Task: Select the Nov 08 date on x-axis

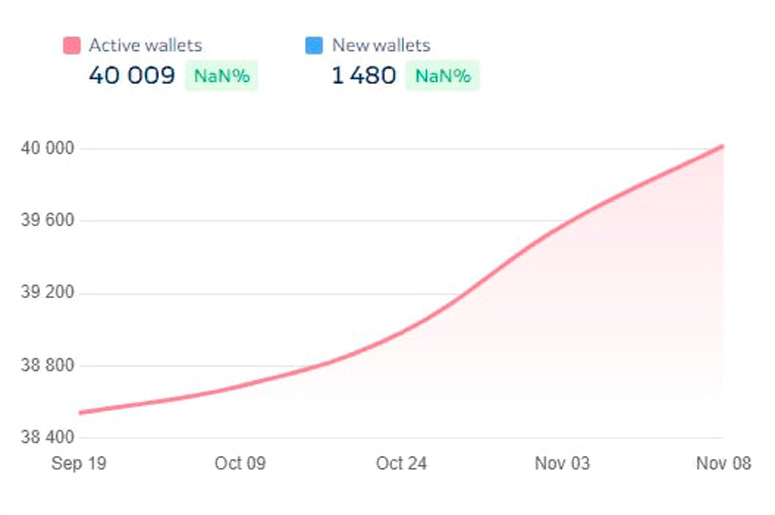Action: tap(724, 464)
